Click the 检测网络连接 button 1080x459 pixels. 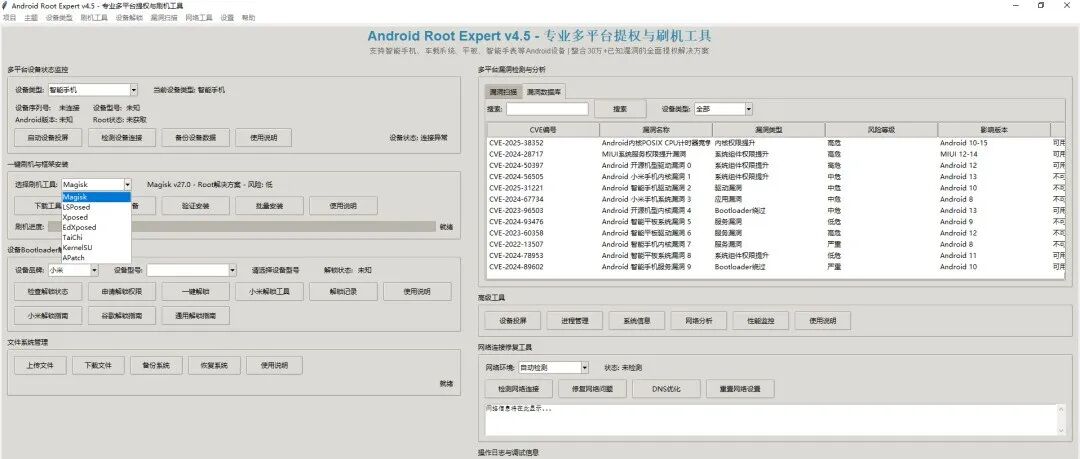click(x=518, y=389)
